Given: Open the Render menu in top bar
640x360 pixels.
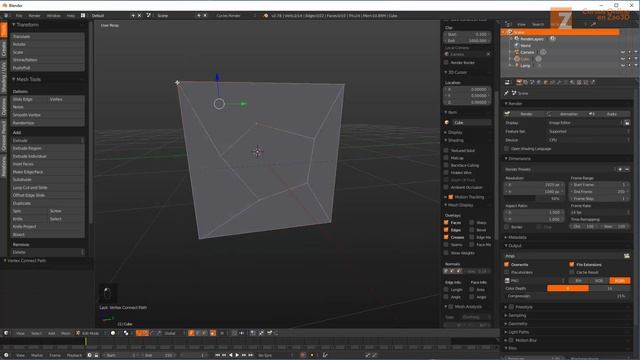Looking at the screenshot, I should (x=34, y=16).
